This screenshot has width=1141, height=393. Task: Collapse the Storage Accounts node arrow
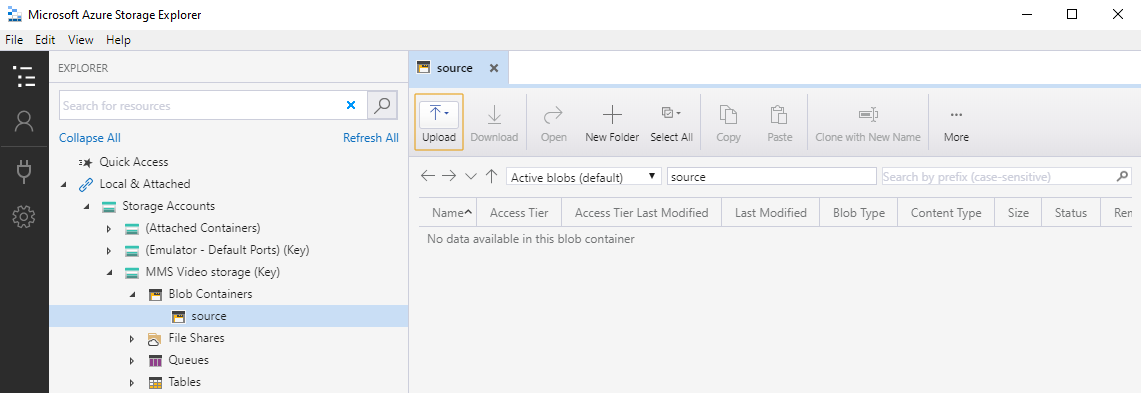(x=87, y=206)
